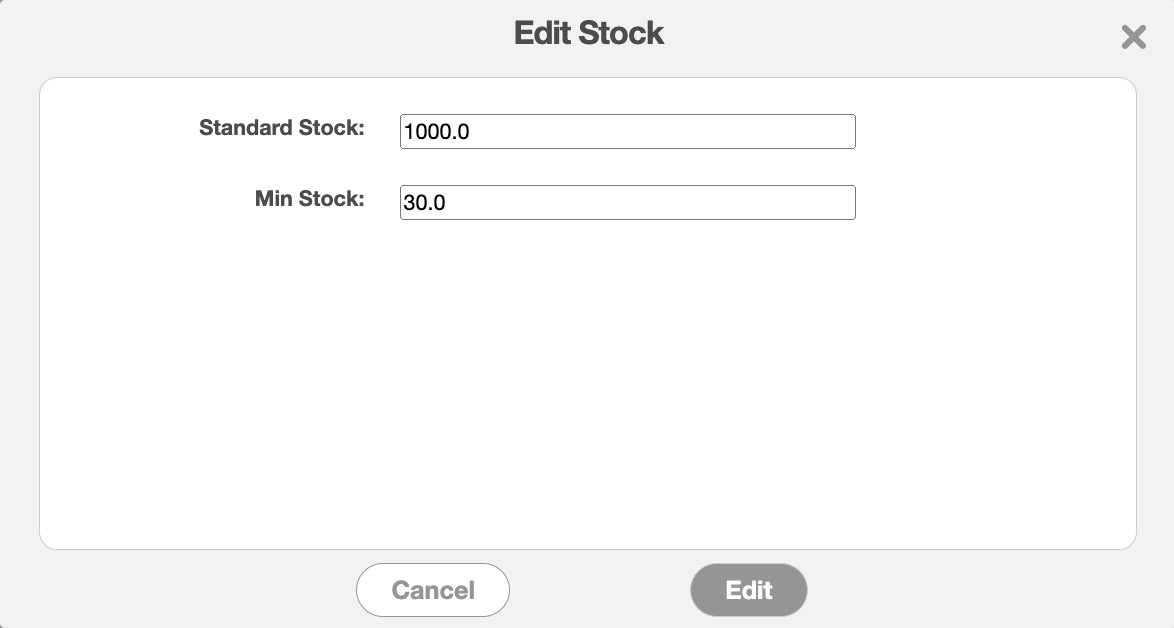Place cursor in the 30.0 value
The height and width of the screenshot is (628, 1174).
(x=424, y=202)
